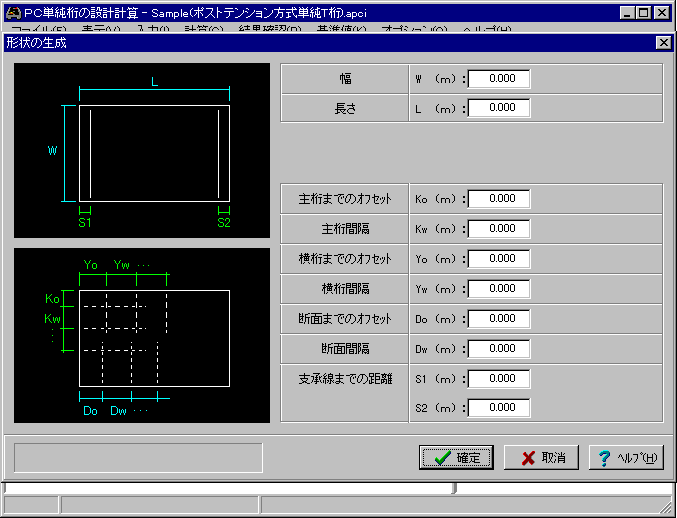Focus the 断面までのオフセット Do field
This screenshot has height=518, width=677.
[x=499, y=319]
